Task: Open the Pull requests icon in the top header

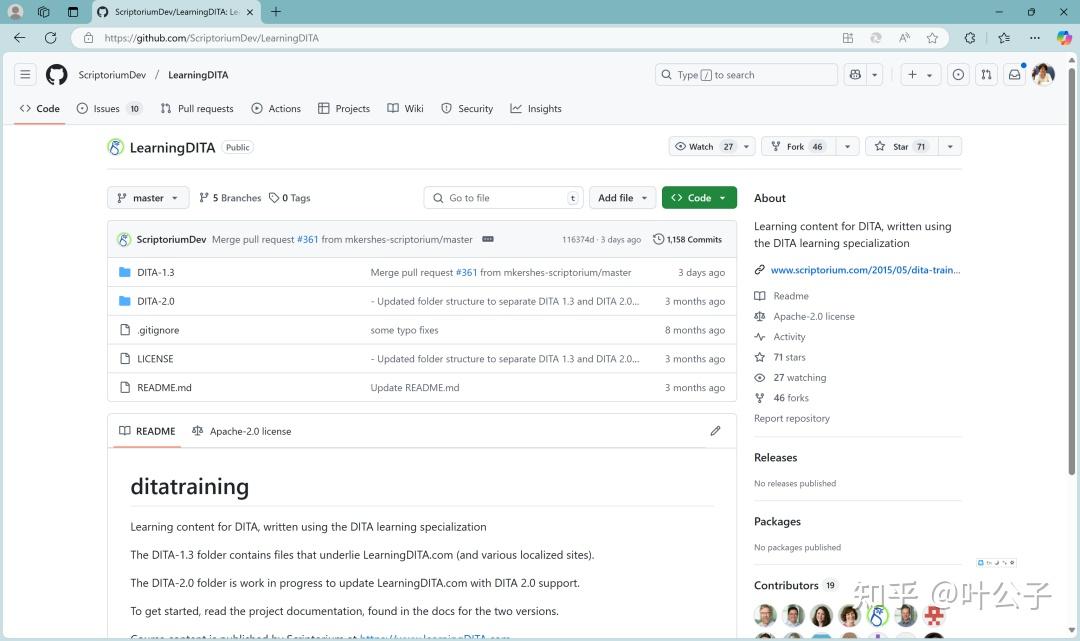Action: tap(986, 74)
